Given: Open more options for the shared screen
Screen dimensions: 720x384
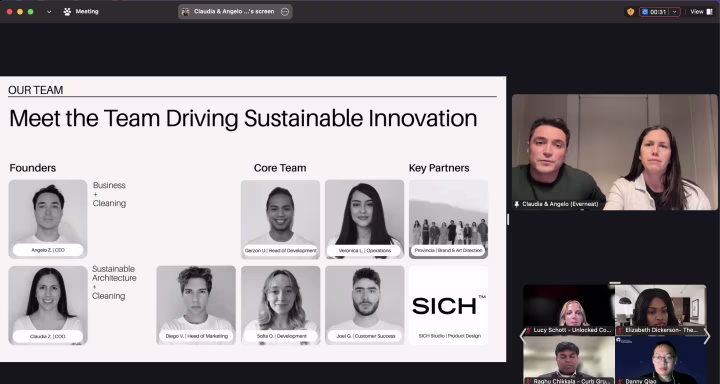Looking at the screenshot, I should click(x=285, y=12).
